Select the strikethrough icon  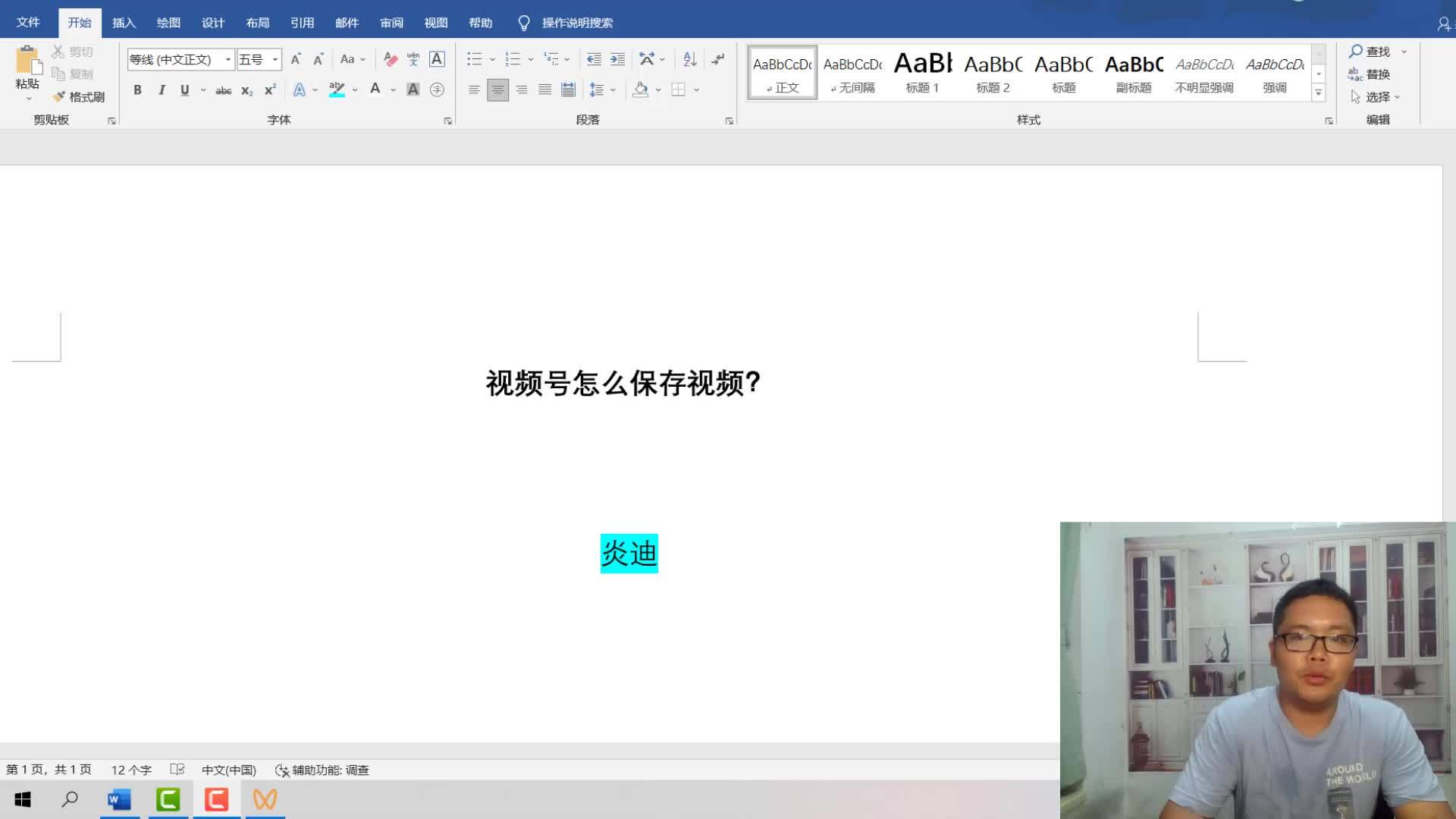pyautogui.click(x=223, y=89)
